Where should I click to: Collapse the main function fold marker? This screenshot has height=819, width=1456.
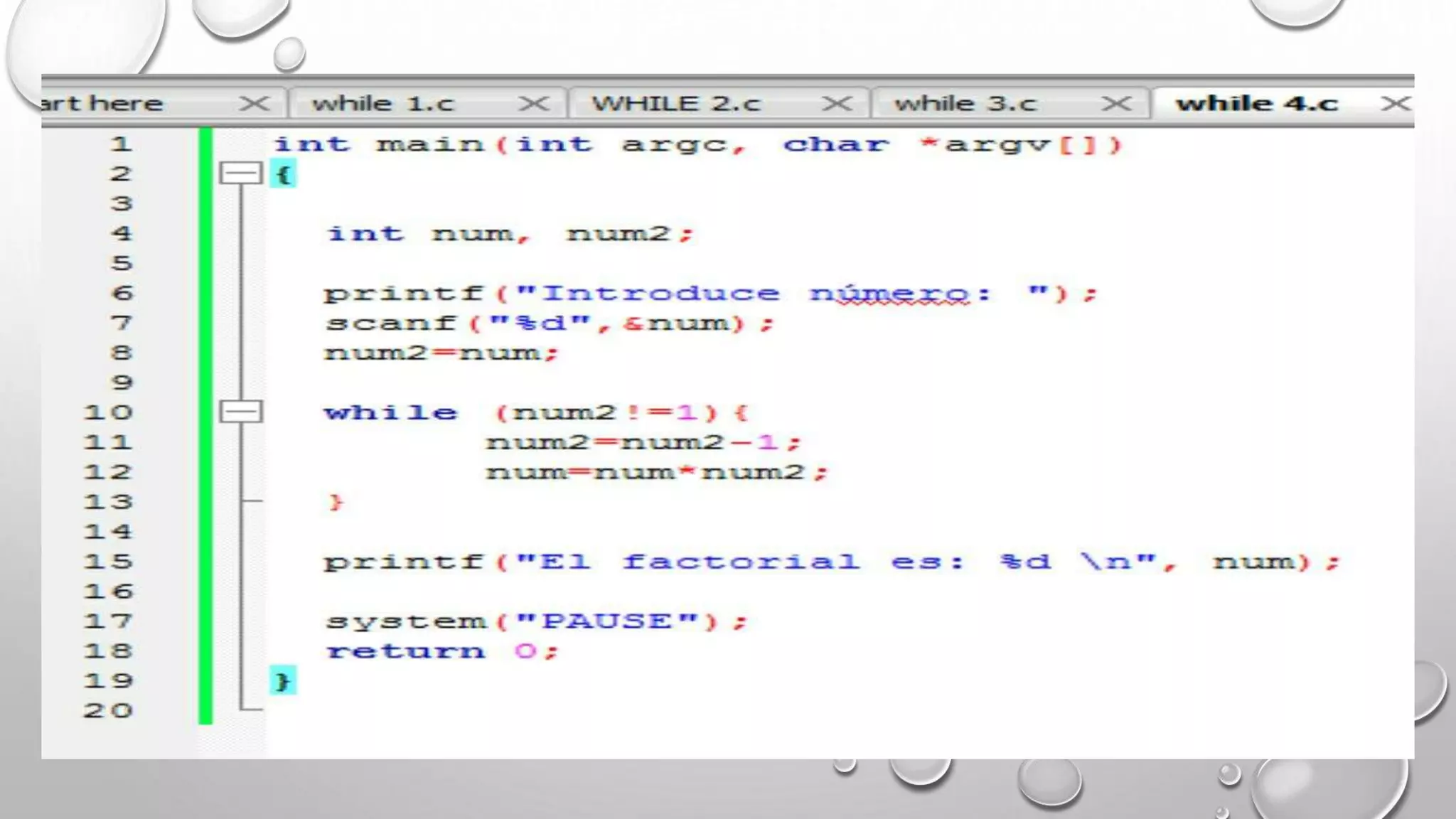[x=241, y=173]
